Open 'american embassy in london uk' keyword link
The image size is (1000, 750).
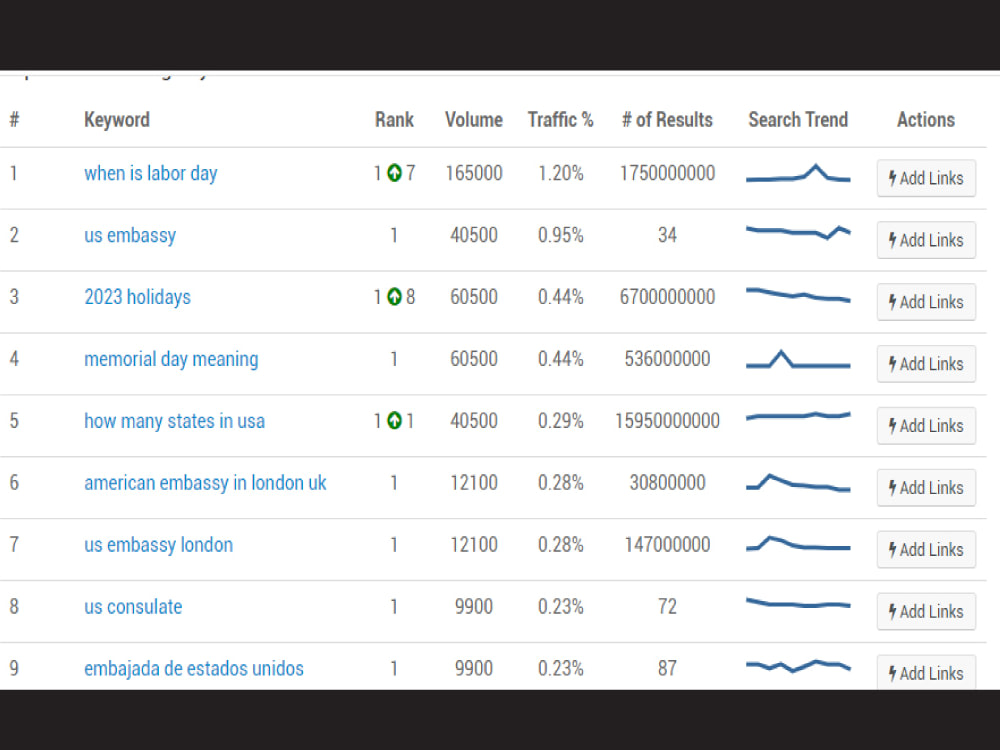pos(205,483)
